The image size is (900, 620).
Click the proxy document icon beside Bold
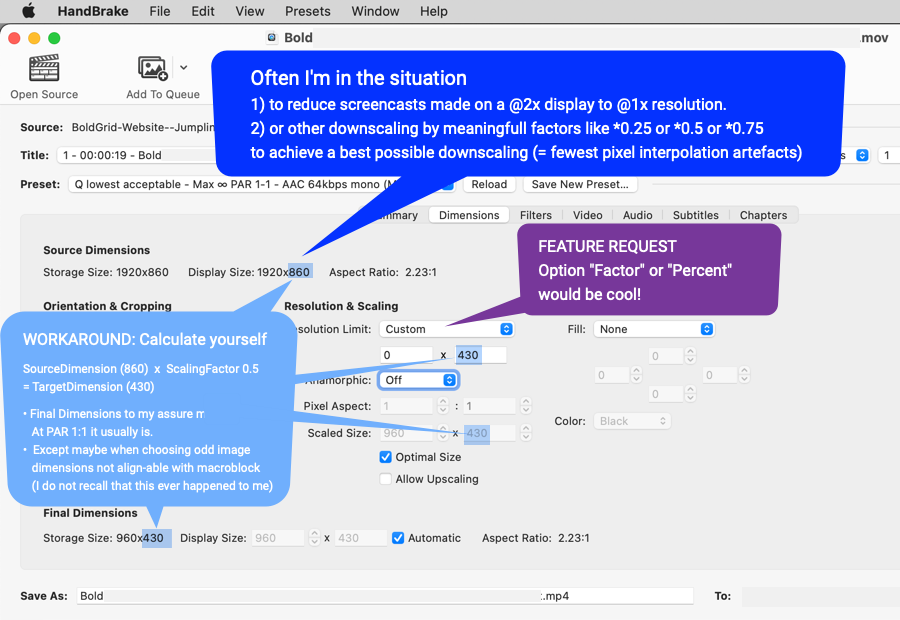[271, 37]
